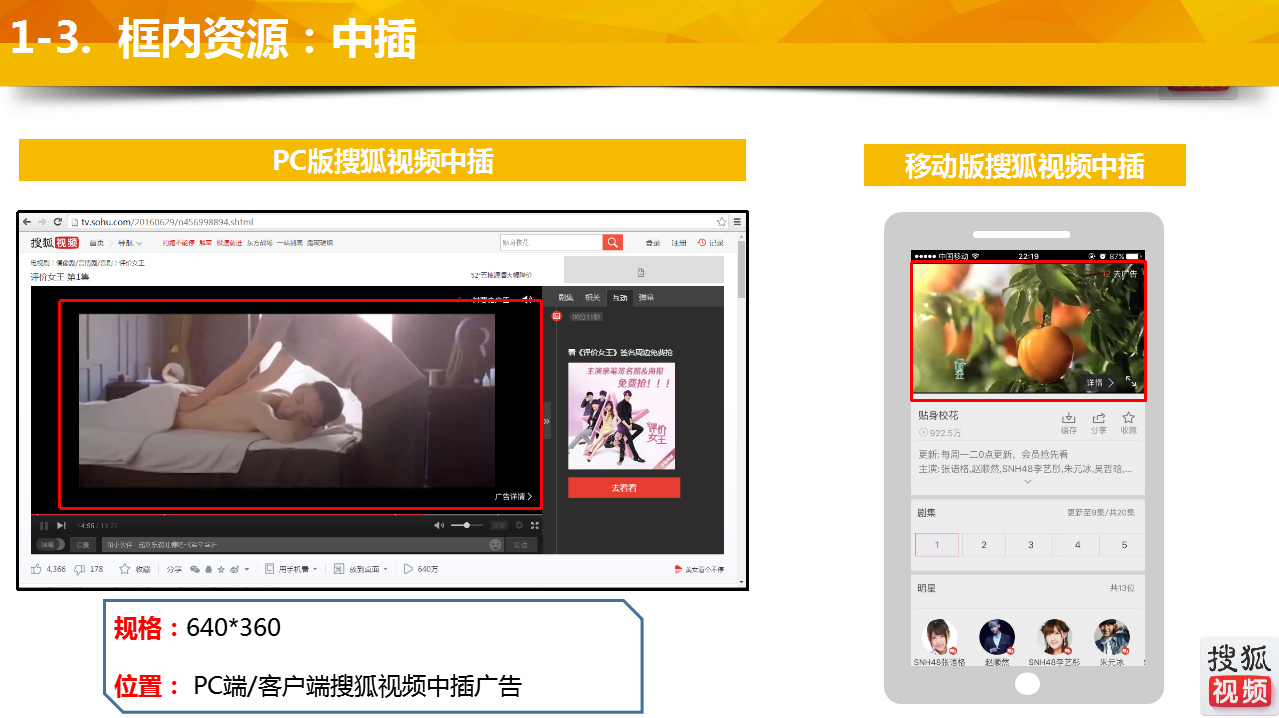This screenshot has height=718, width=1279.
Task: Toggle the 弹幕 switch below the player
Action: point(50,545)
